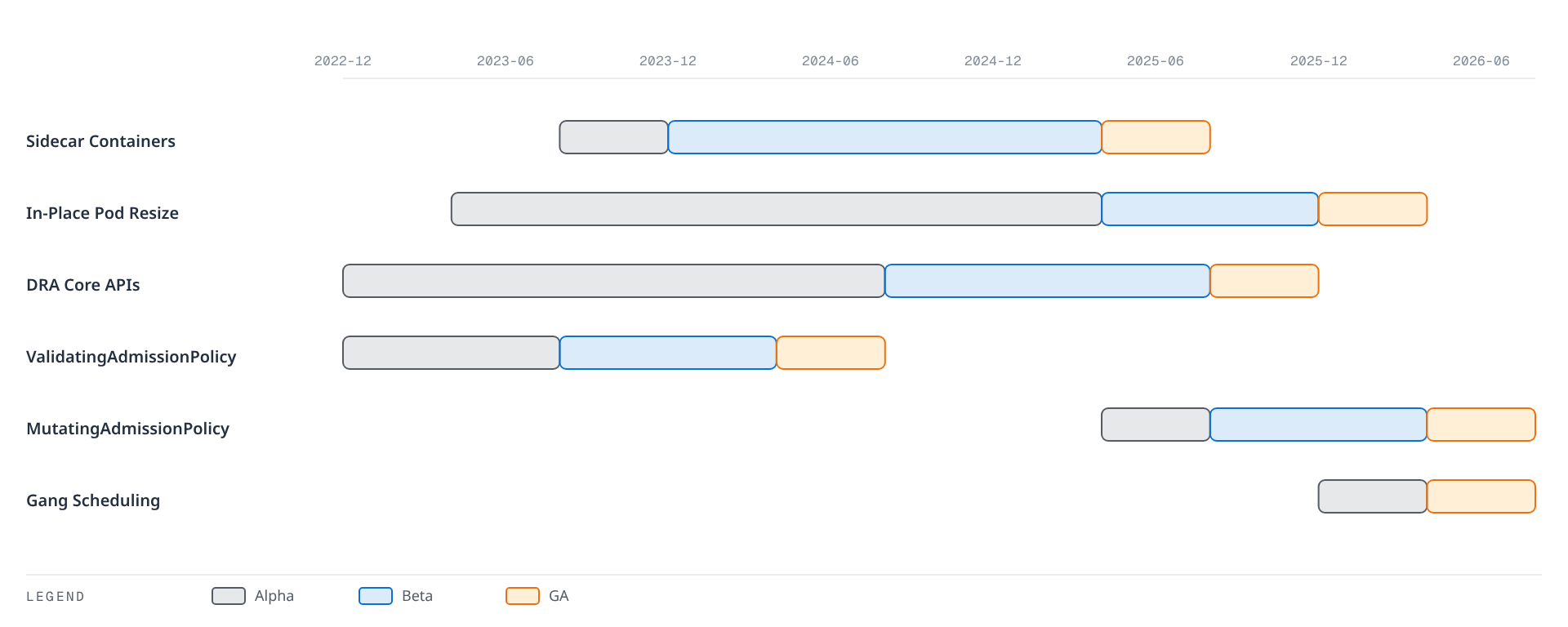Select the Gang Scheduling row label
The image size is (1568, 627).
tap(93, 500)
